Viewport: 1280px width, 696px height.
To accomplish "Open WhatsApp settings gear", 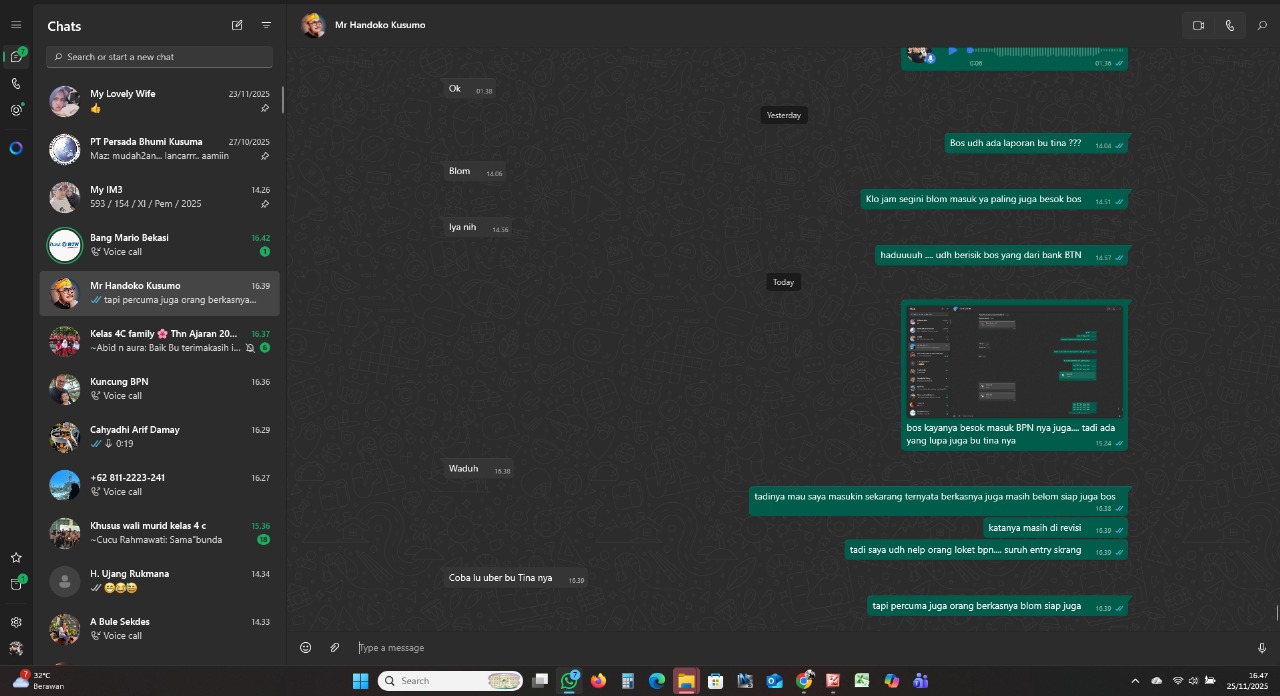I will point(16,622).
